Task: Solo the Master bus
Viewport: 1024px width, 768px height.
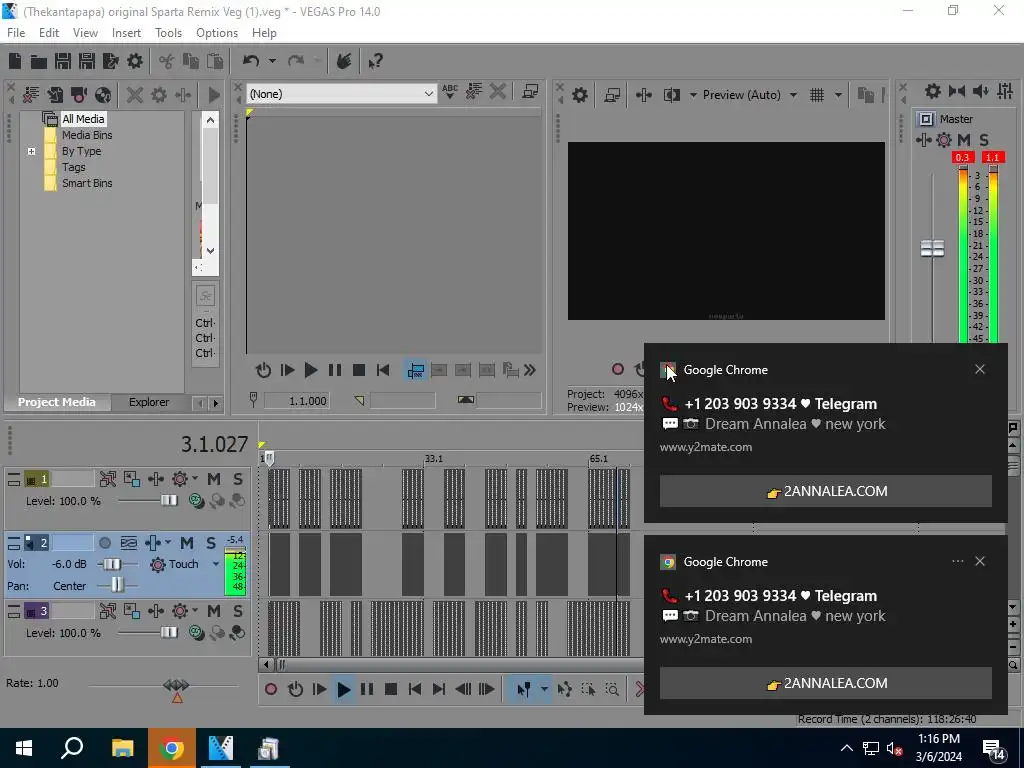Action: click(984, 140)
